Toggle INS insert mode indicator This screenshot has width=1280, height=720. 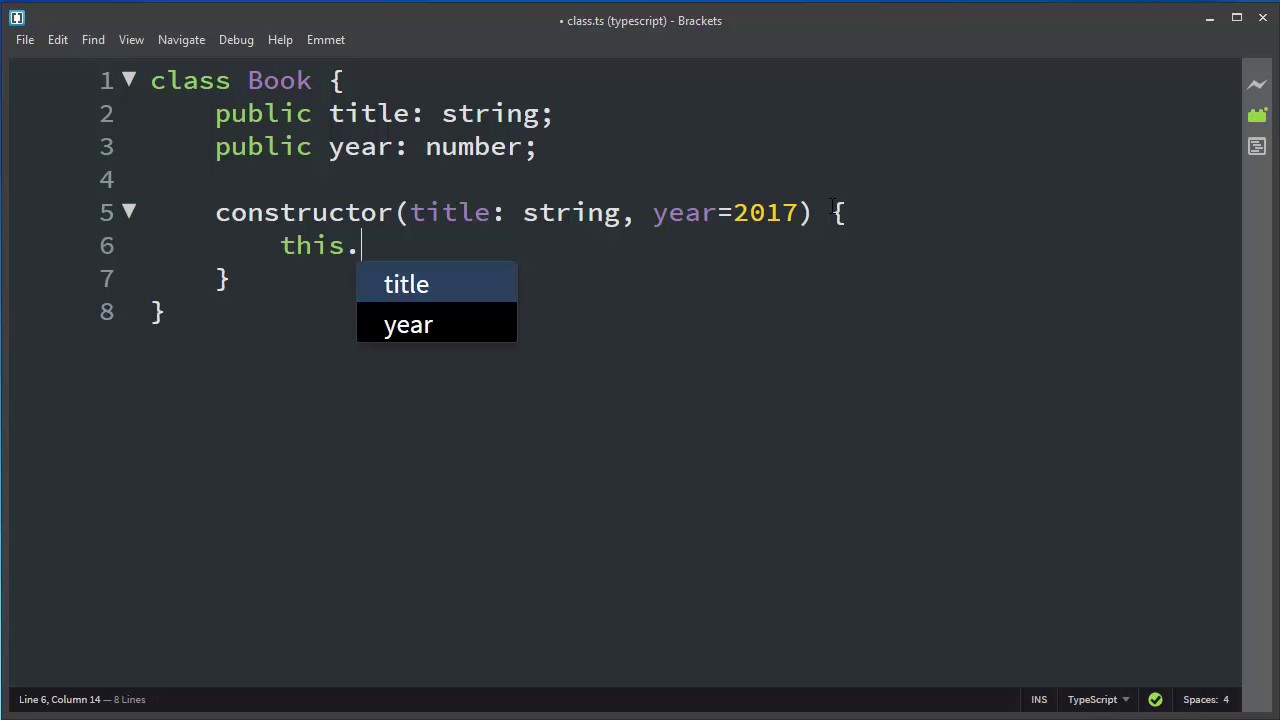pyautogui.click(x=1039, y=699)
